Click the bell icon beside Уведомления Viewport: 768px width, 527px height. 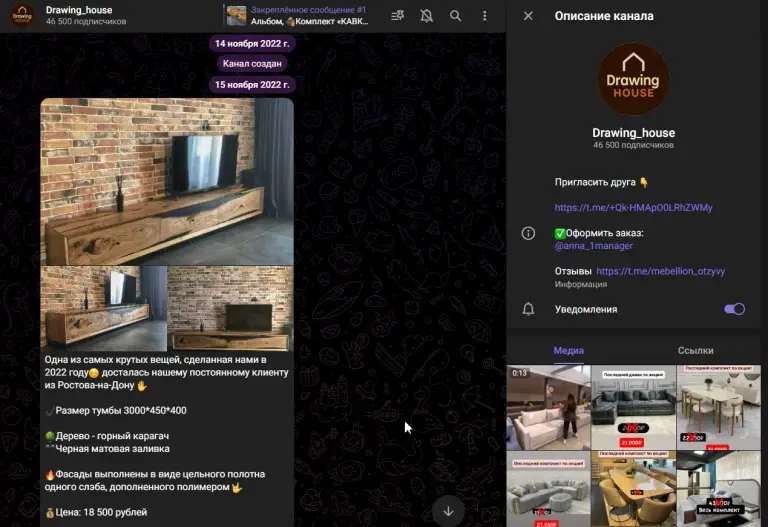(528, 309)
